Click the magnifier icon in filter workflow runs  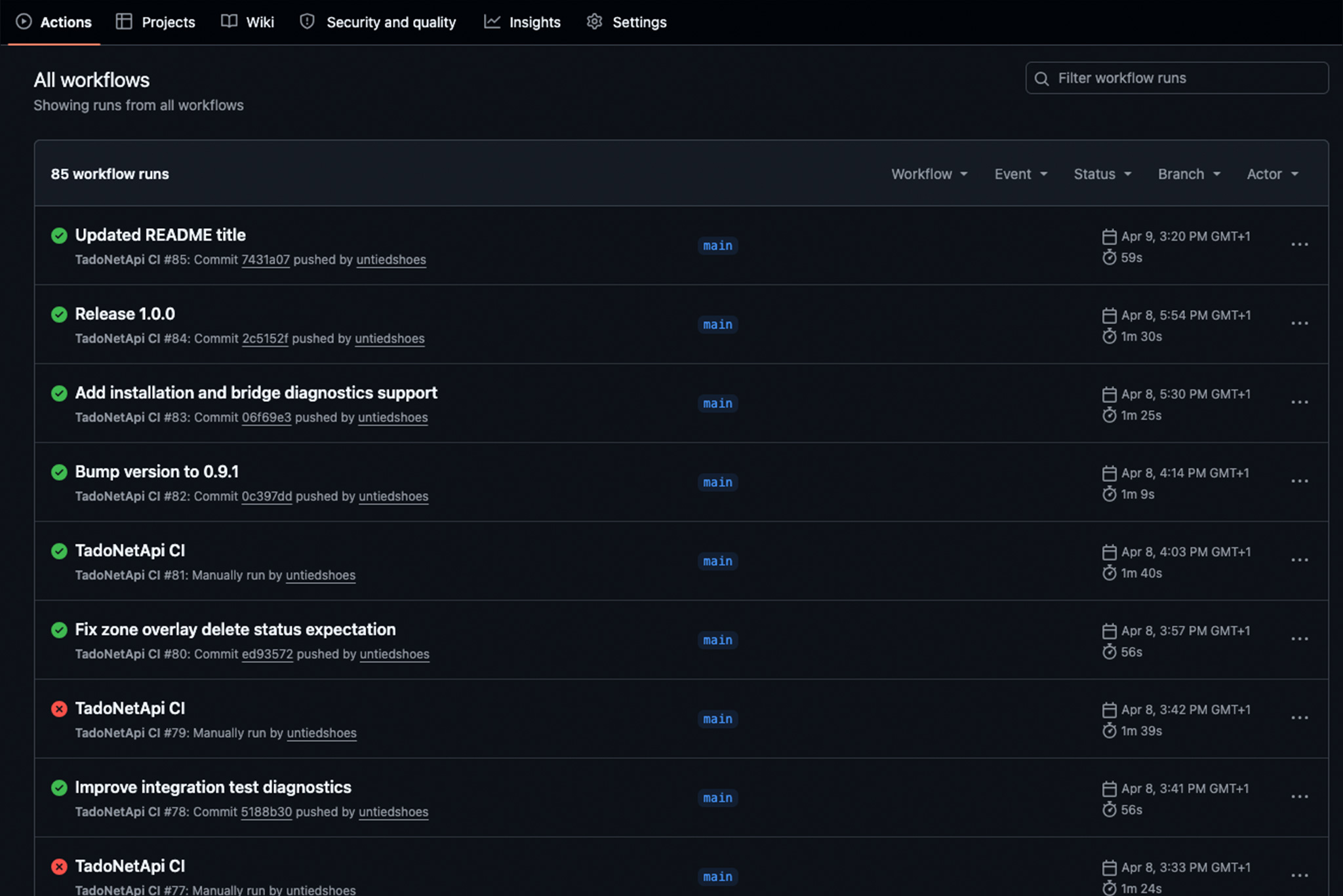click(x=1041, y=78)
